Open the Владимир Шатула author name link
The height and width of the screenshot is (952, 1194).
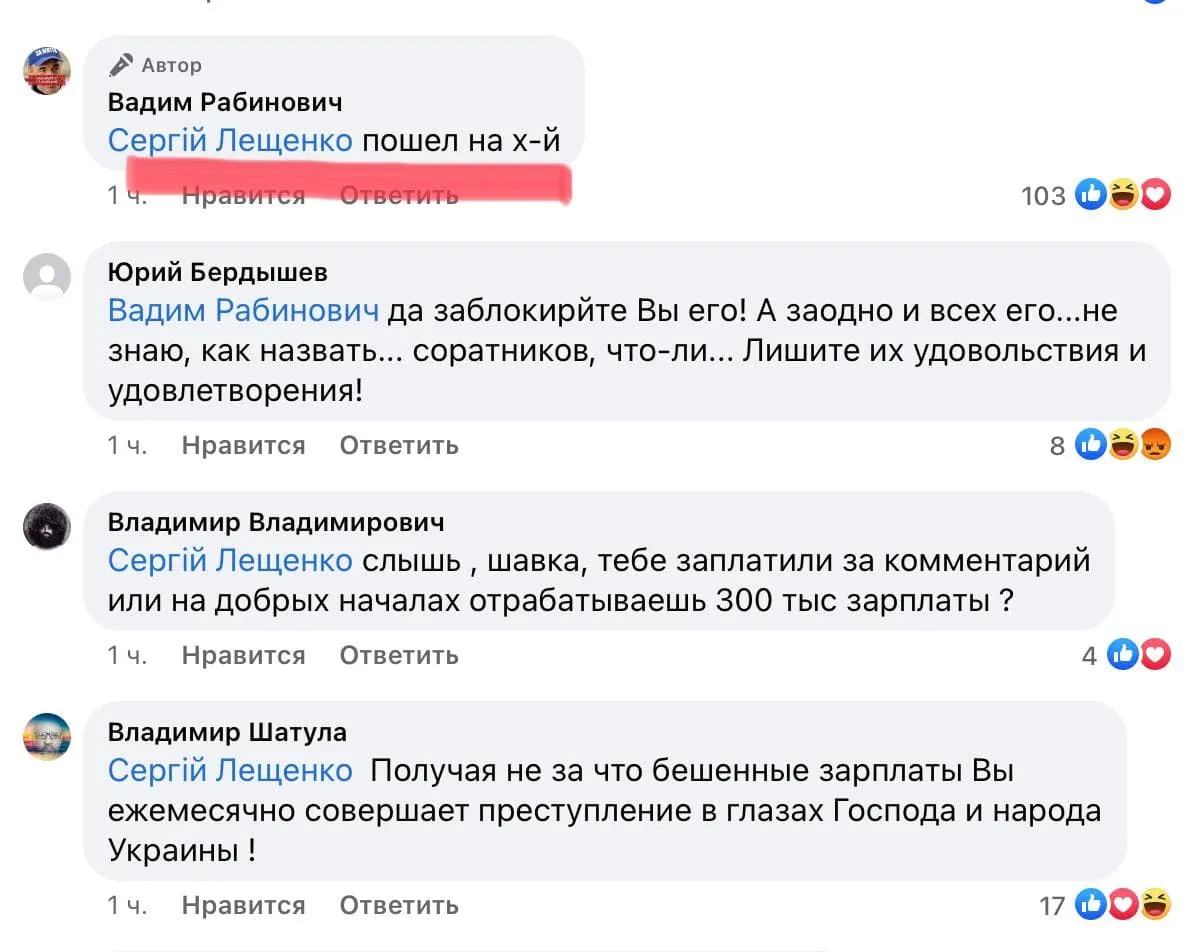(227, 732)
